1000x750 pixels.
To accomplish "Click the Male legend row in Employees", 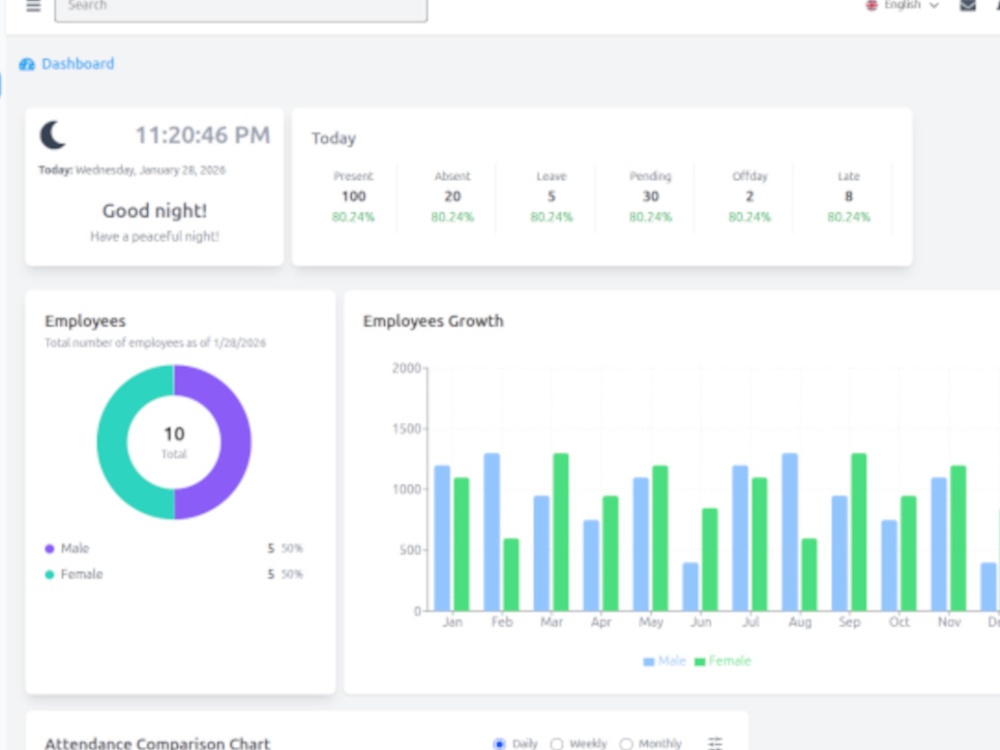I will (x=173, y=548).
